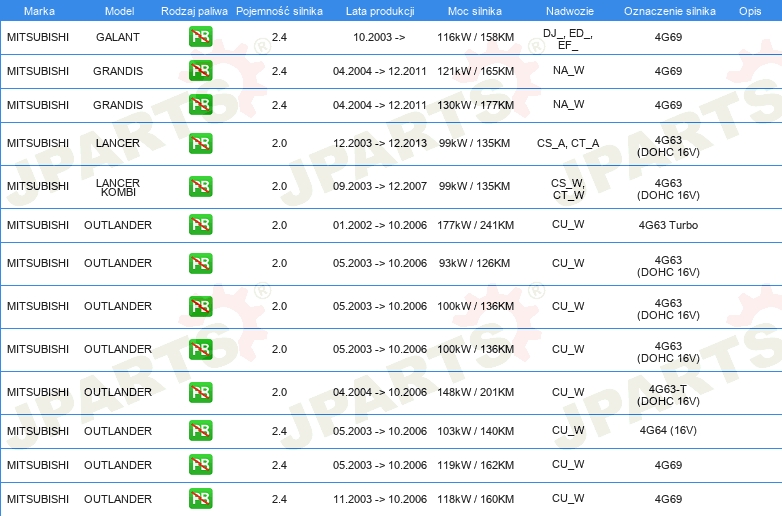
Task: Click the '12.2003 -> 12.2013' date cell
Action: point(380,143)
